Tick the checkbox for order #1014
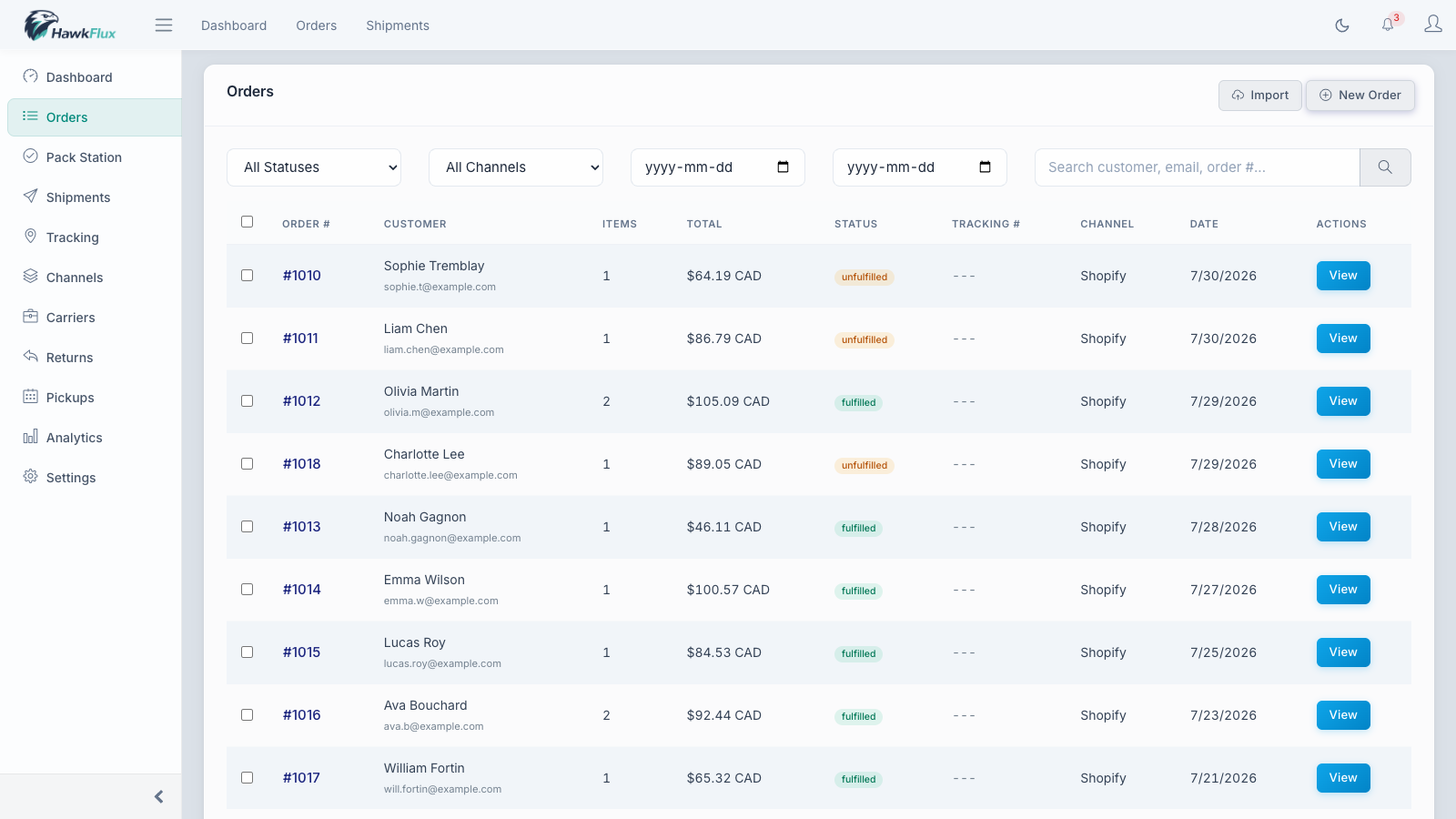 247,589
